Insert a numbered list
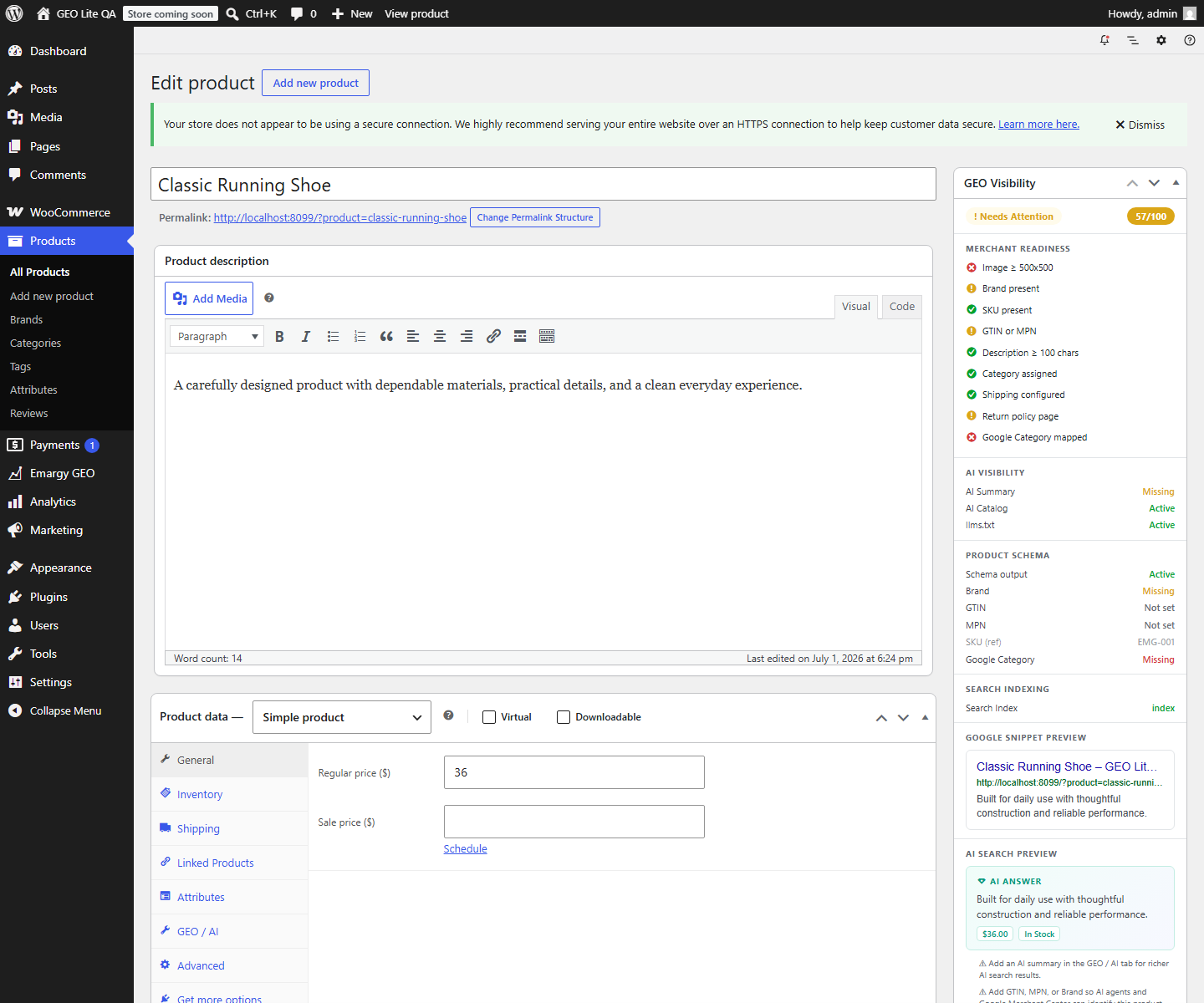The image size is (1204, 1003). [x=360, y=336]
